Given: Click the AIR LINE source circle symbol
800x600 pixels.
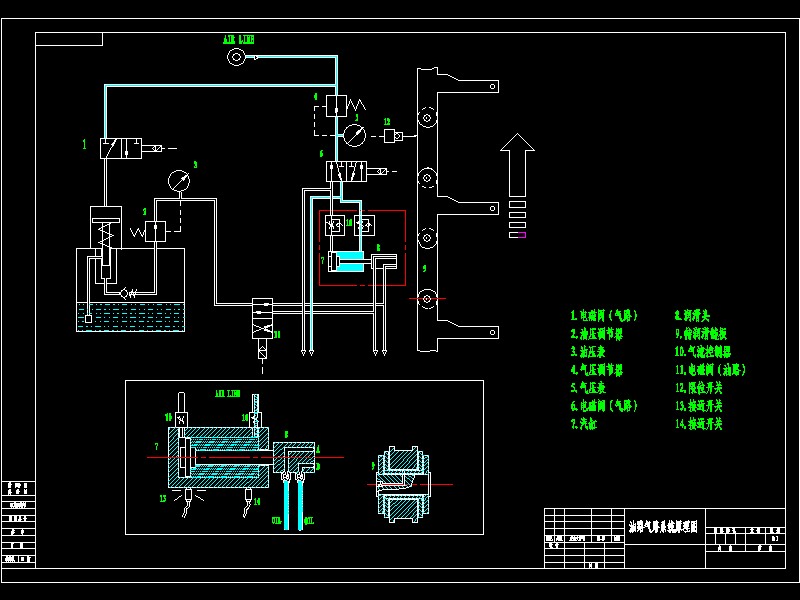Looking at the screenshot, I should click(x=236, y=56).
